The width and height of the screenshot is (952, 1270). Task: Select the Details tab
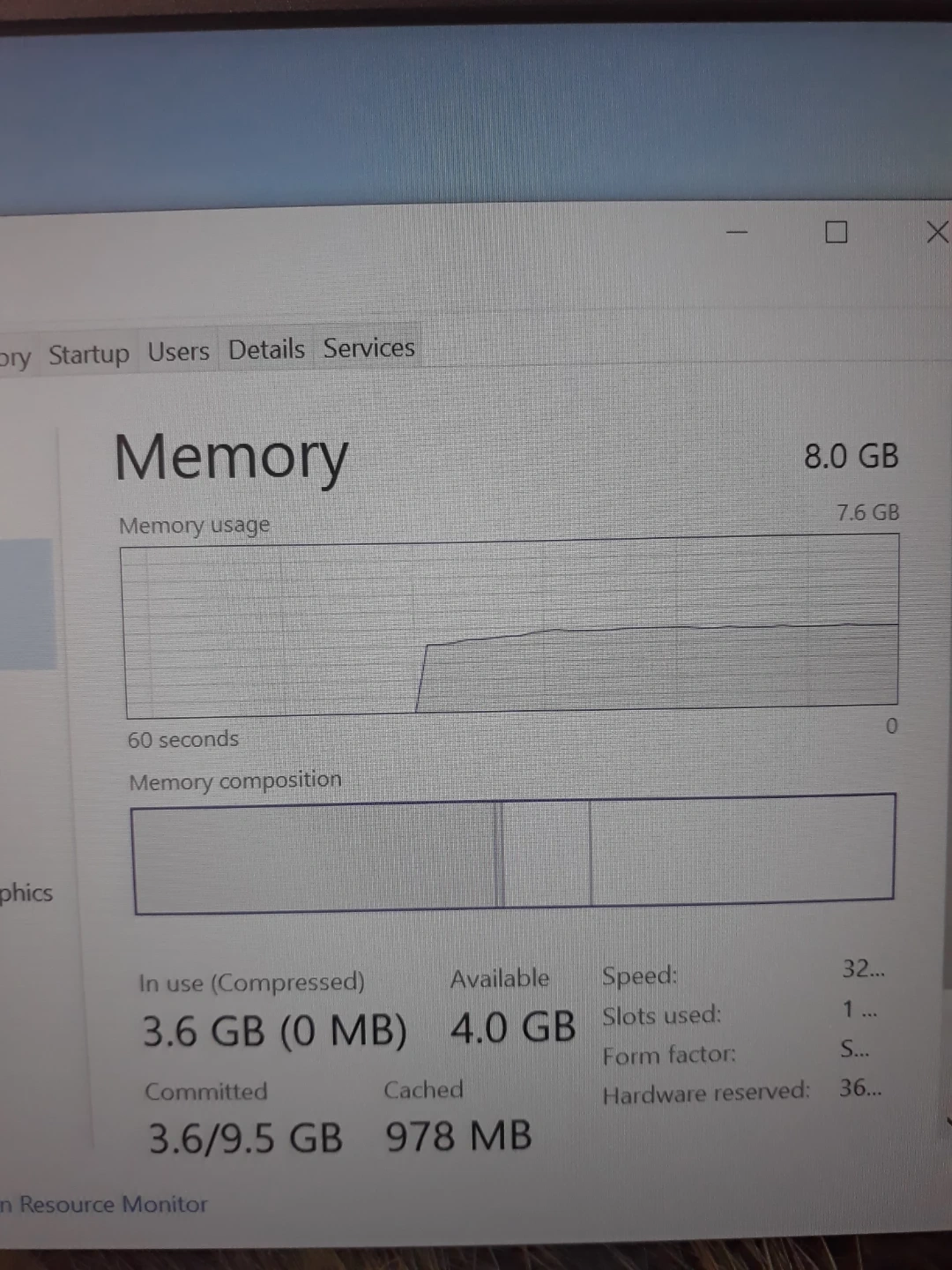click(x=266, y=349)
